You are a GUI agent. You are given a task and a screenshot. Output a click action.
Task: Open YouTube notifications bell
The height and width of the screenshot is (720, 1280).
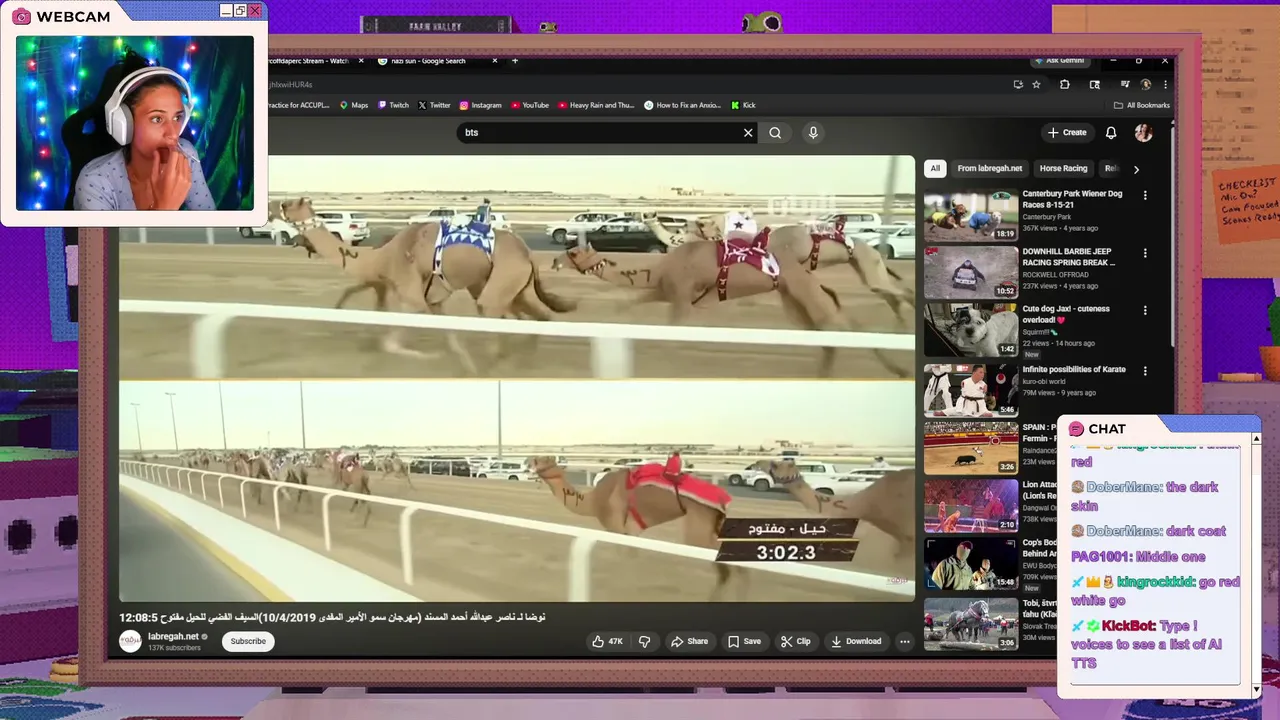click(1111, 133)
